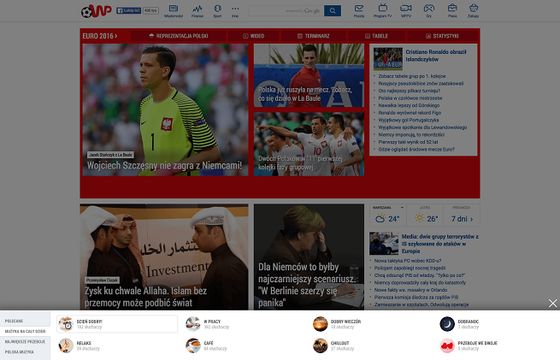Open Cristiano Ronaldo obraził Islandczyków headline
Image resolution: width=560 pixels, height=360 pixels.
pyautogui.click(x=436, y=56)
